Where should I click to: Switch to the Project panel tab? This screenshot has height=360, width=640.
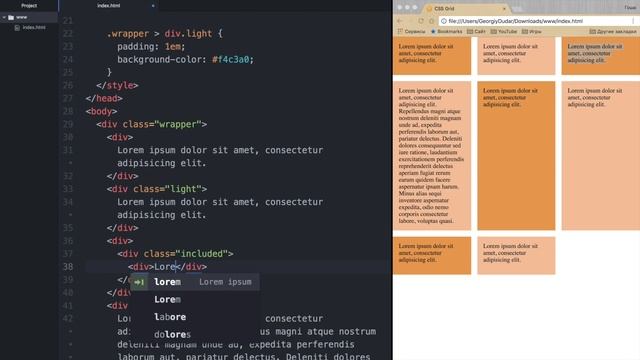click(x=29, y=6)
